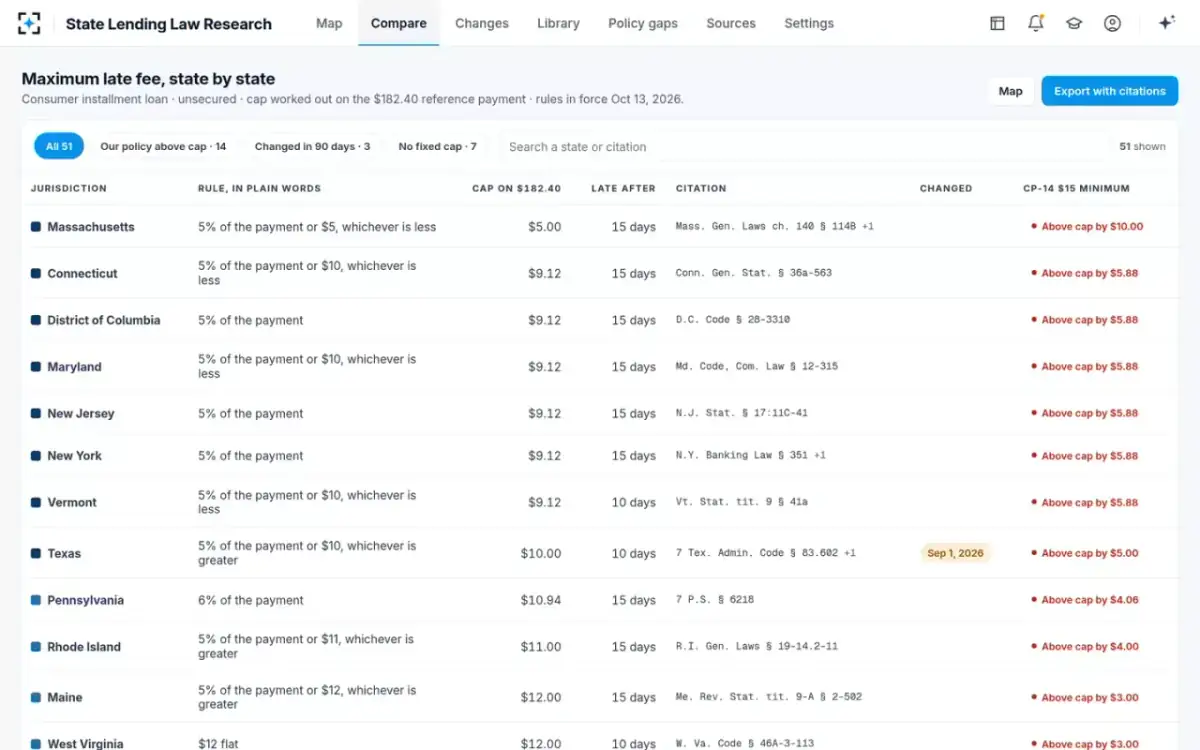Image resolution: width=1200 pixels, height=750 pixels.
Task: Open the New York jurisdiction row
Action: [x=600, y=455]
